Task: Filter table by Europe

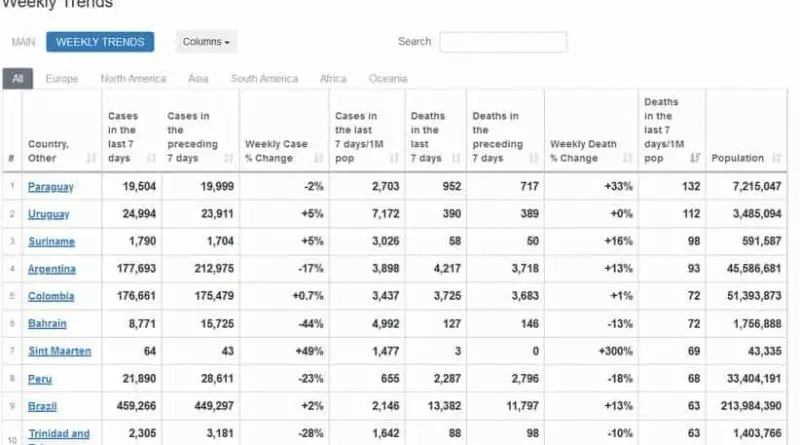Action: pos(62,79)
